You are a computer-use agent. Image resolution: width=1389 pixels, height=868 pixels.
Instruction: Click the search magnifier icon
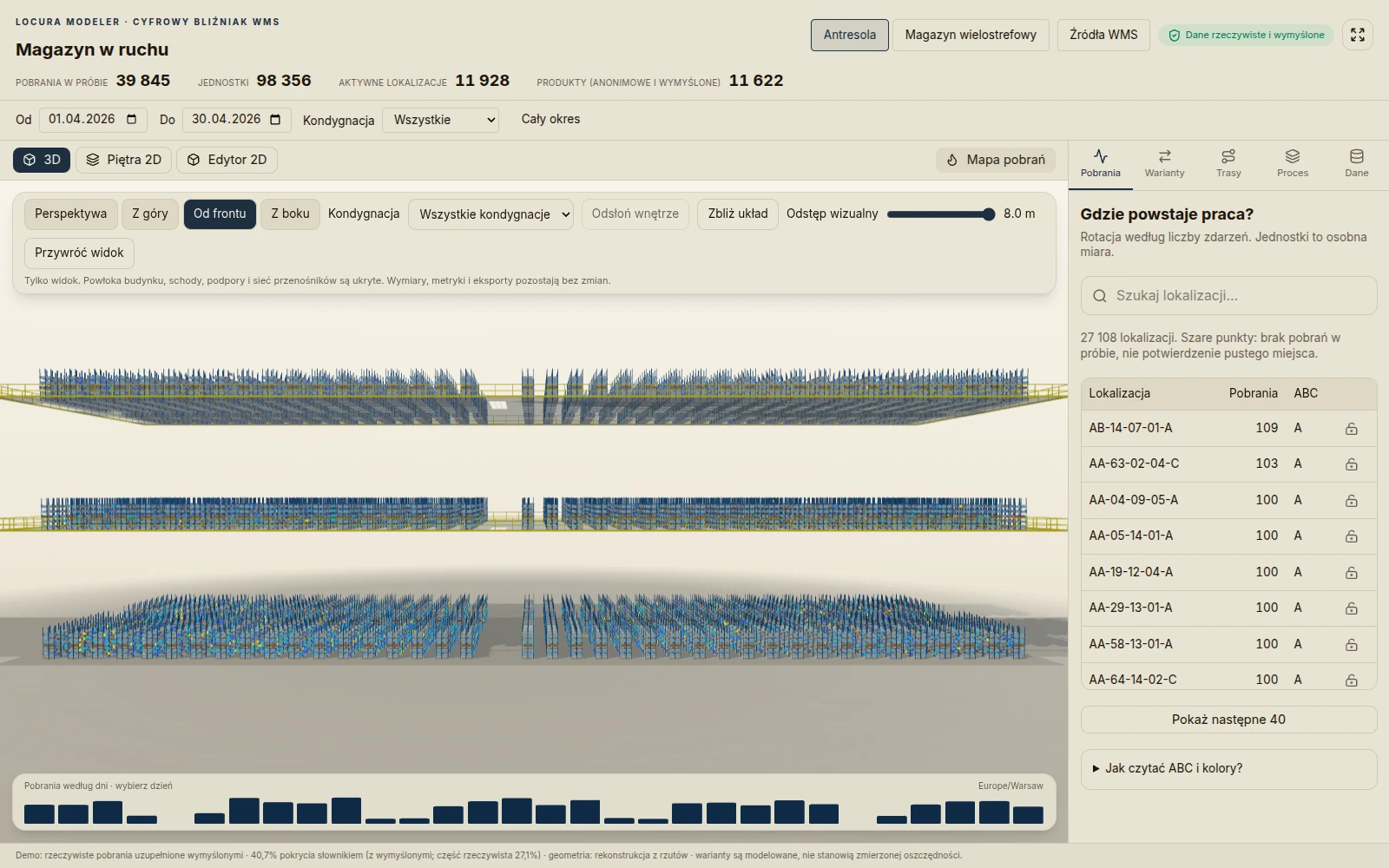pyautogui.click(x=1100, y=296)
